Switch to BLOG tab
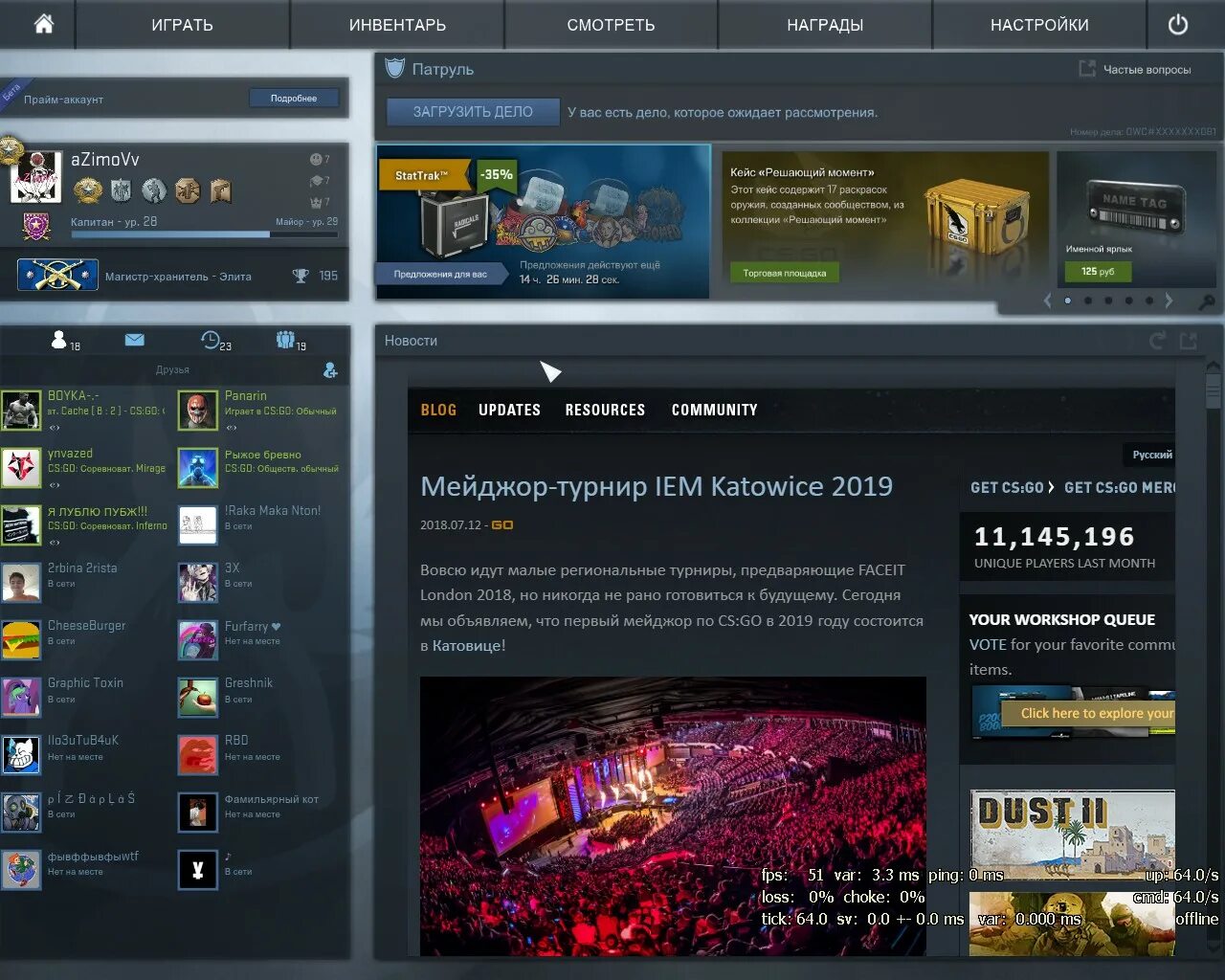This screenshot has height=980, width=1225. click(438, 410)
